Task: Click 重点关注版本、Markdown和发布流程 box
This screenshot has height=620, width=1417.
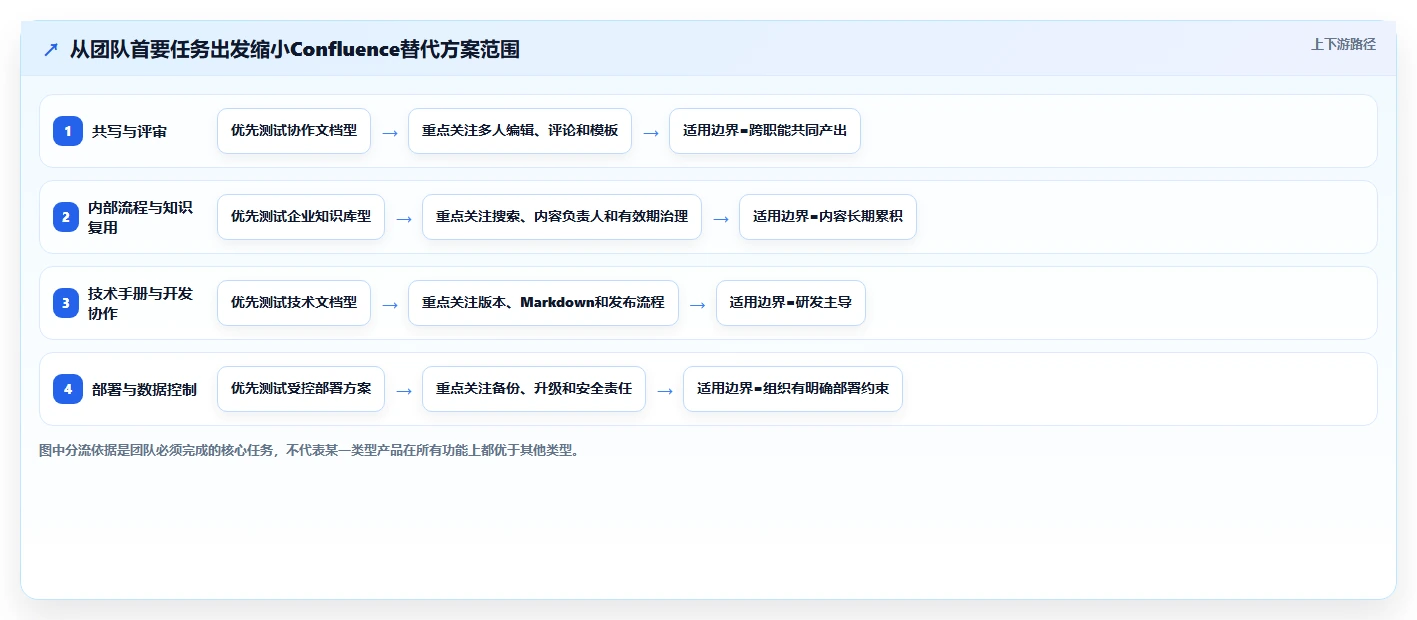Action: pos(543,303)
